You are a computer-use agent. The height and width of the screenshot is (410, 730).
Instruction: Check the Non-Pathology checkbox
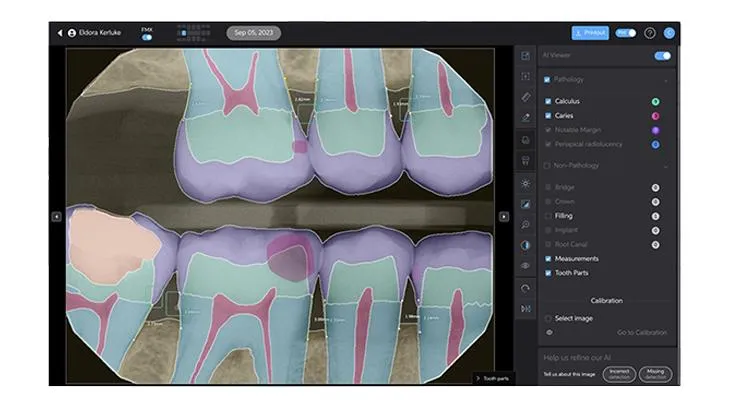pyautogui.click(x=547, y=165)
